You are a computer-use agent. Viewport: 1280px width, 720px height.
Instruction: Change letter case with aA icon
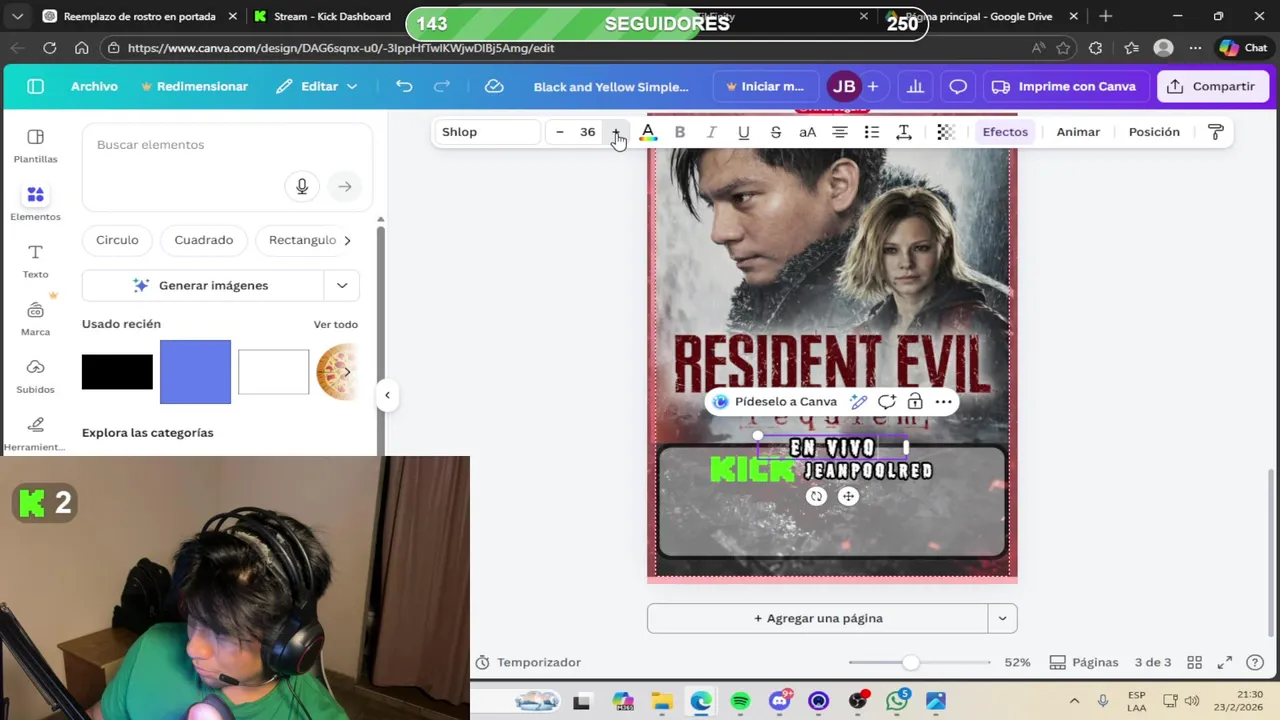(x=808, y=132)
